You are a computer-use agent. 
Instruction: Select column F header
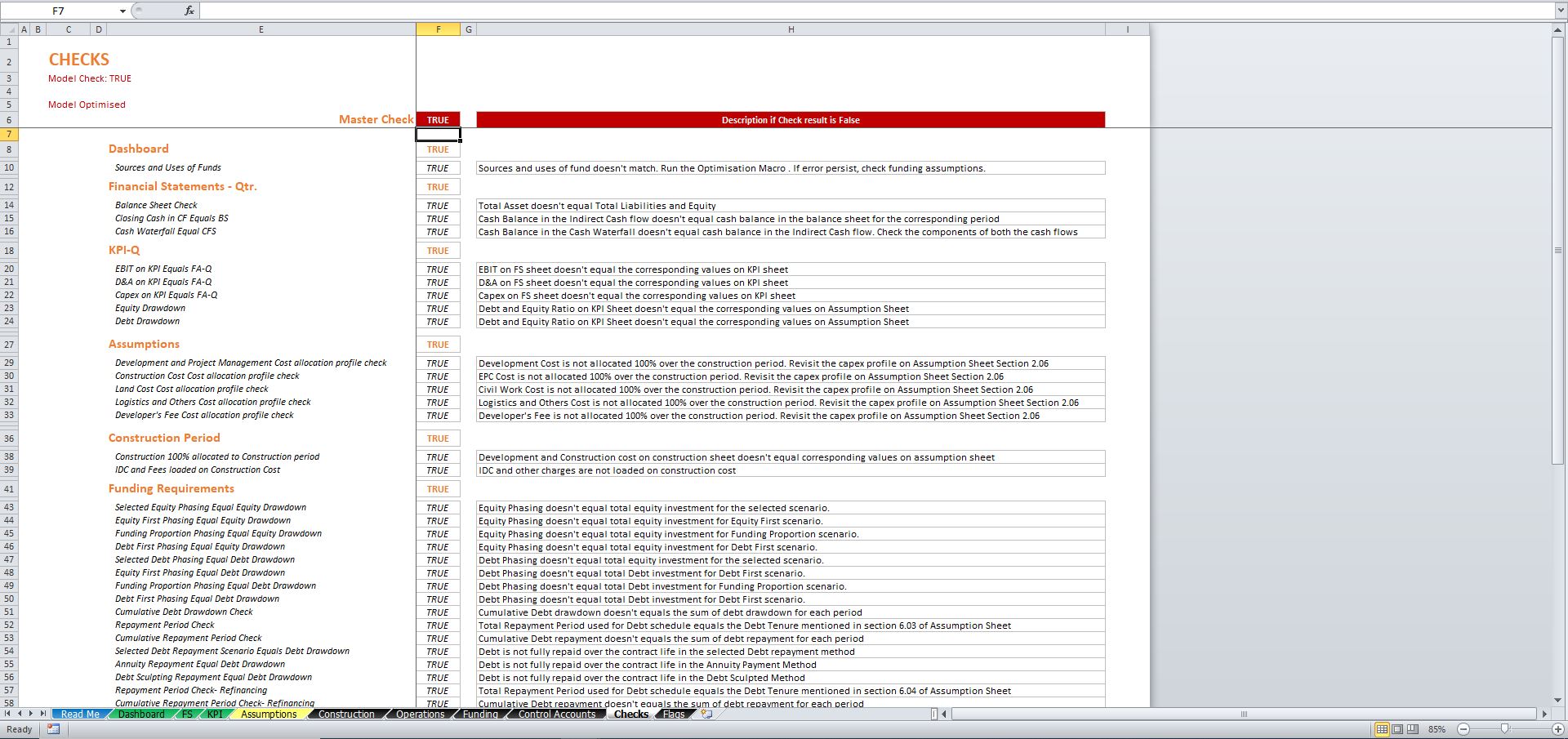click(x=438, y=29)
